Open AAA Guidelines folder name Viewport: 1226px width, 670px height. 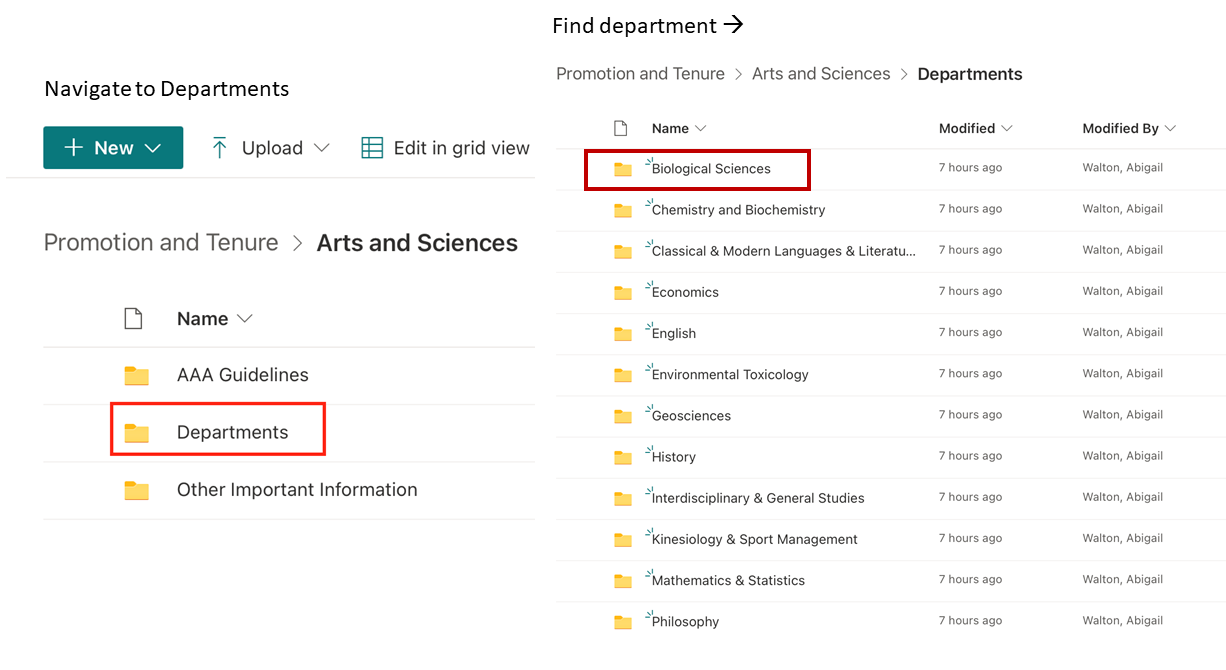[x=243, y=375]
